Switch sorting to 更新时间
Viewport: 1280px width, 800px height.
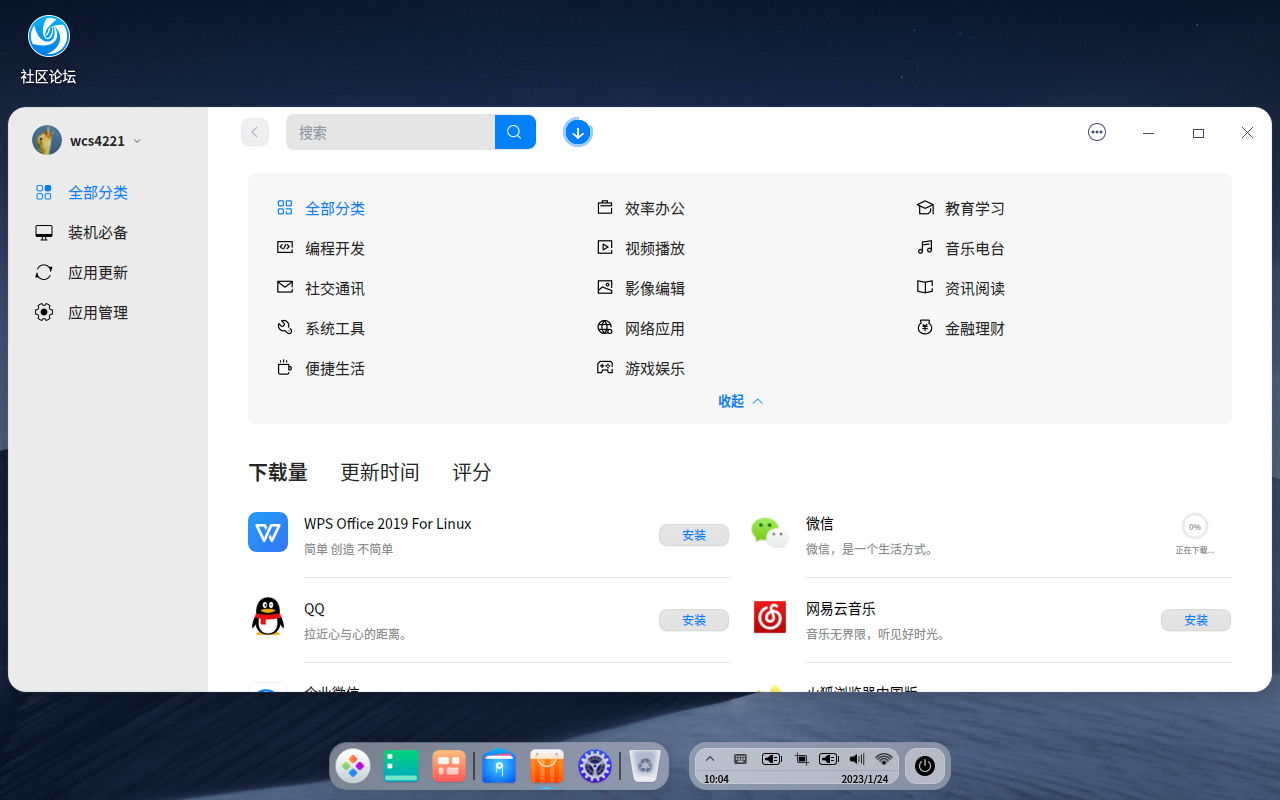[380, 472]
